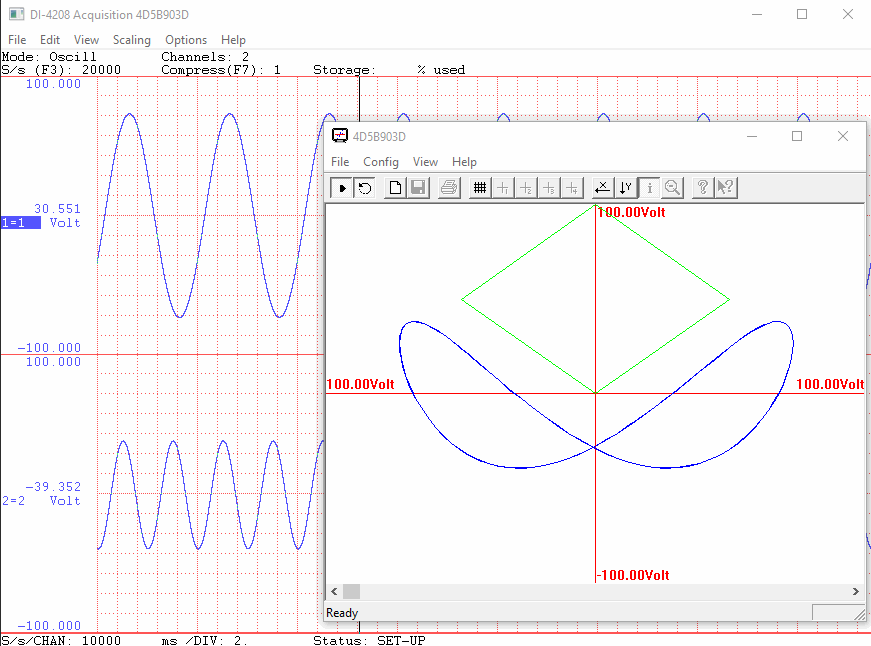This screenshot has width=871, height=646.
Task: Click the horizontal scrollbar thumb
Action: (x=351, y=592)
